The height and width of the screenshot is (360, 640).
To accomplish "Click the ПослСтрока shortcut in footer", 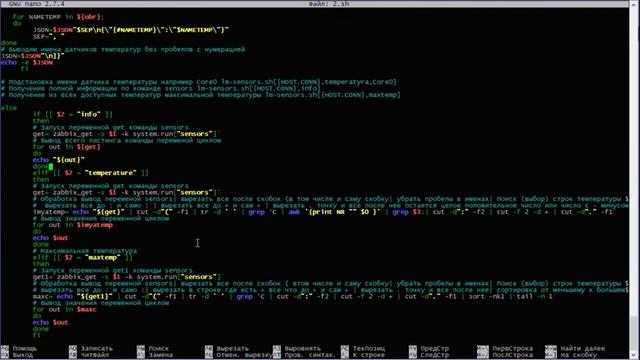I will (x=505, y=355).
